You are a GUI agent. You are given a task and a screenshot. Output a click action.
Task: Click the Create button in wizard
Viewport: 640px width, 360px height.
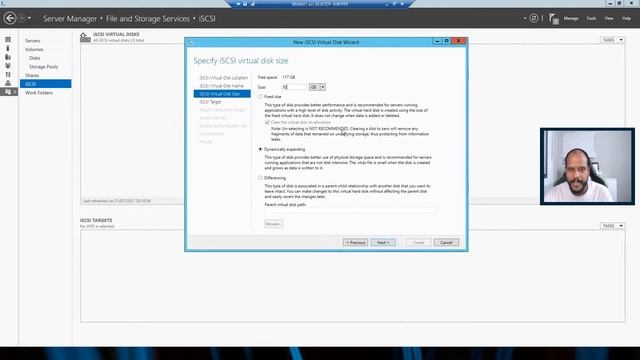418,242
